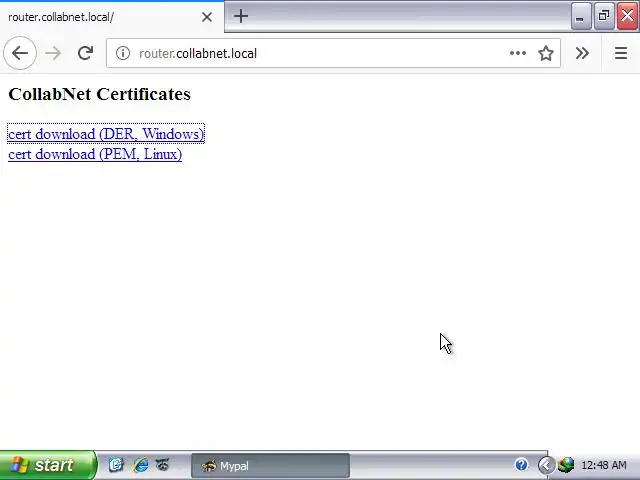Show site information icon in address bar
This screenshot has height=480, width=640.
click(122, 53)
